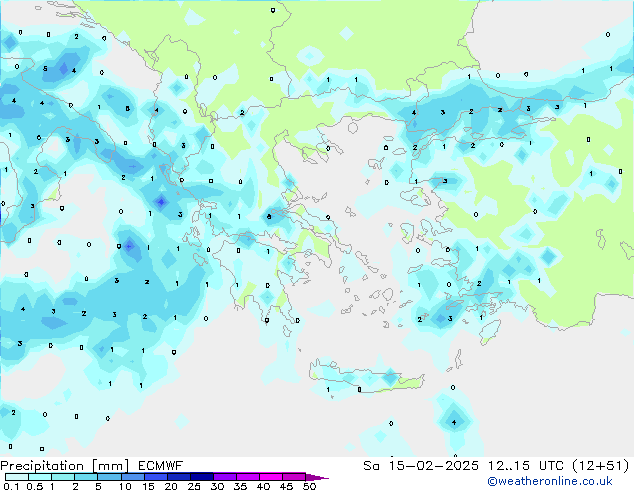Click the legend value '10'
Viewport: 634px width, 490px height.
click(x=125, y=486)
